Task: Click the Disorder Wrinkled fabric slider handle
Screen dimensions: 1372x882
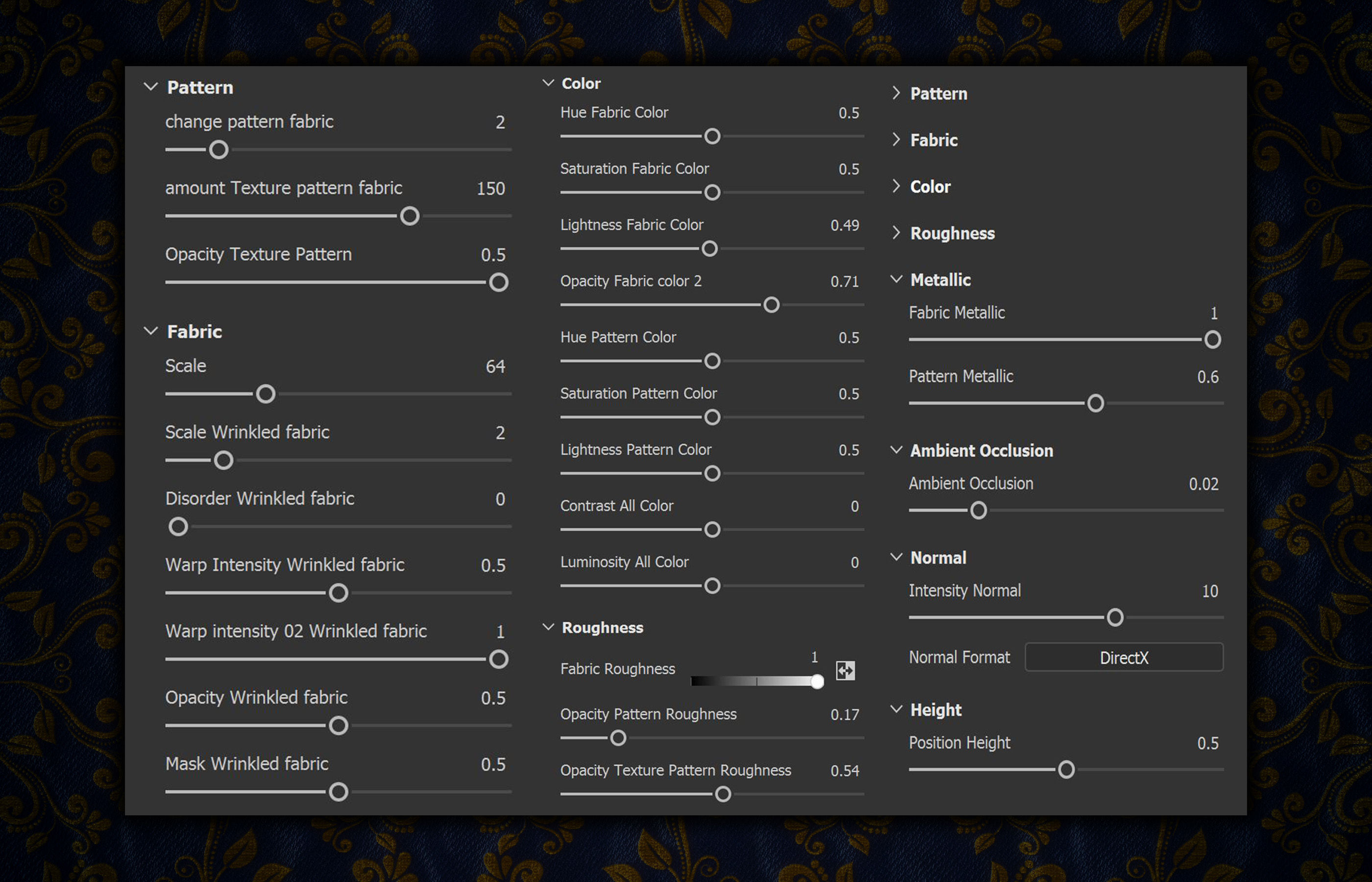Action: click(178, 527)
